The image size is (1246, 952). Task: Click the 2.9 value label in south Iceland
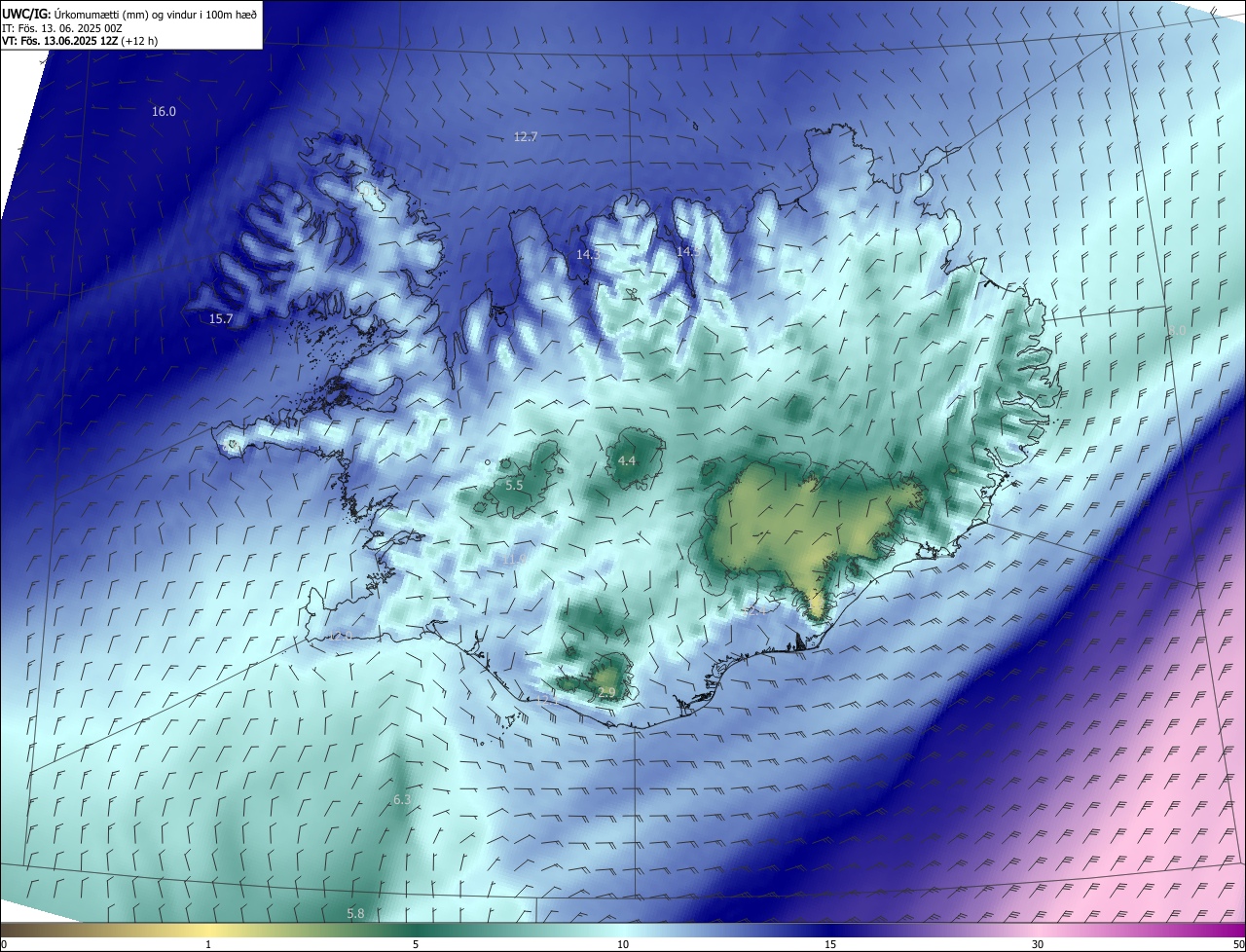point(606,693)
